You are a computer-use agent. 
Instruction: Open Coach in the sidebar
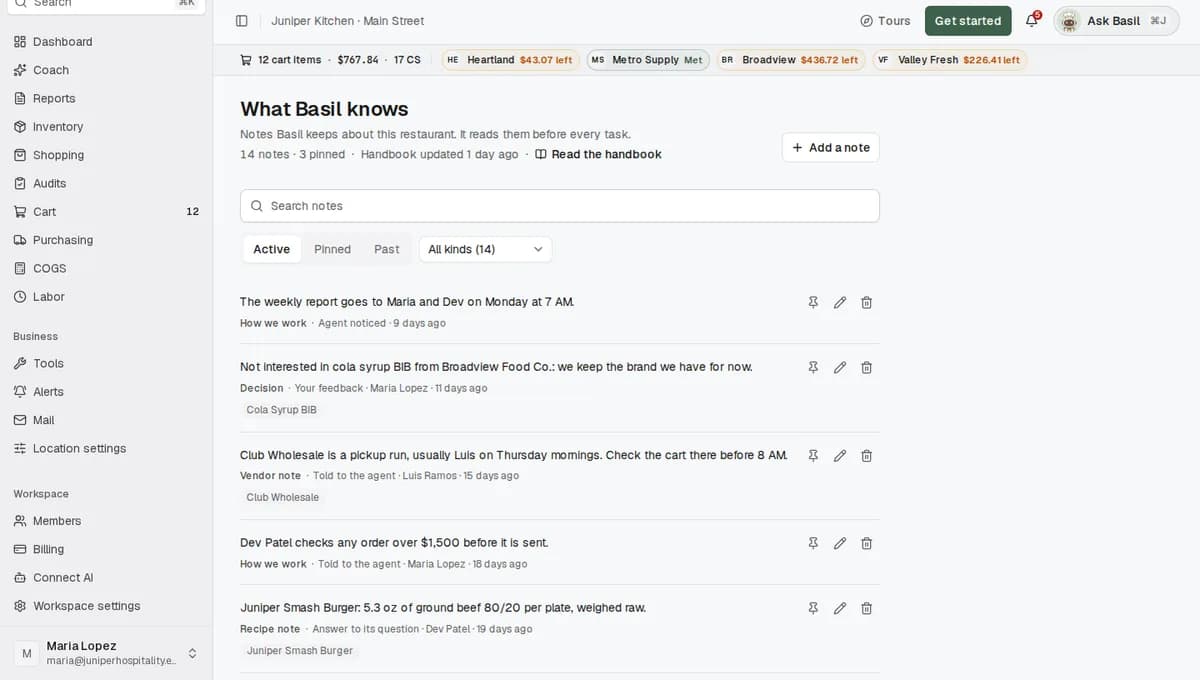[x=106, y=70]
